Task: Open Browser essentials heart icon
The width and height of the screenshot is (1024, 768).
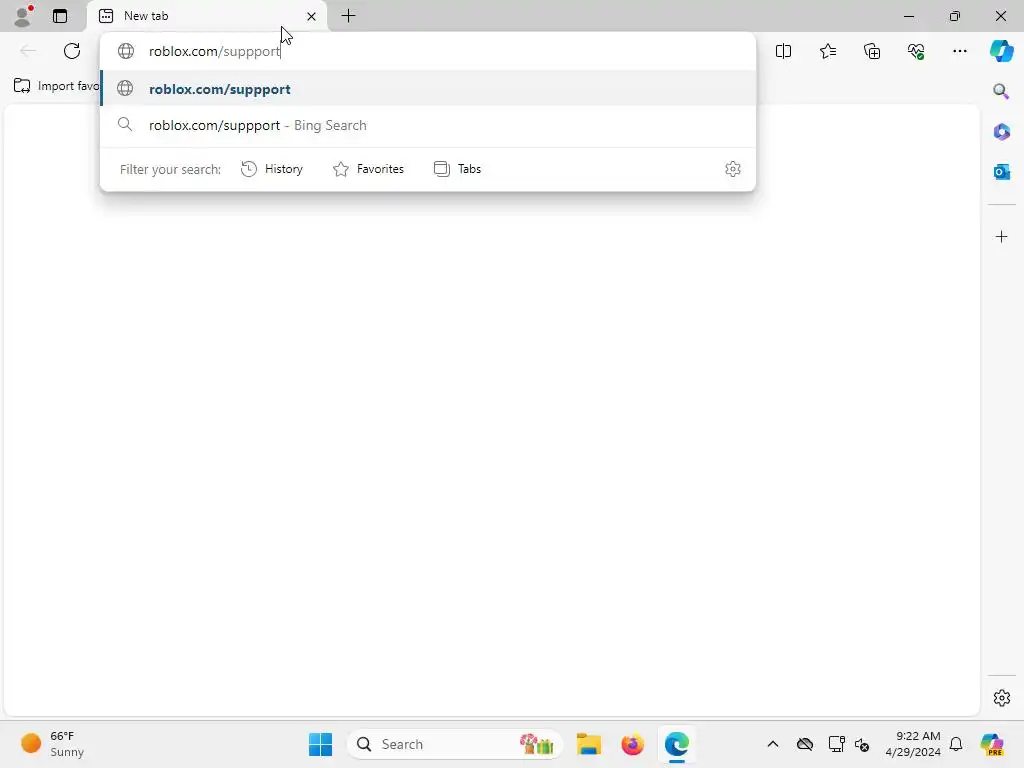Action: [x=916, y=51]
